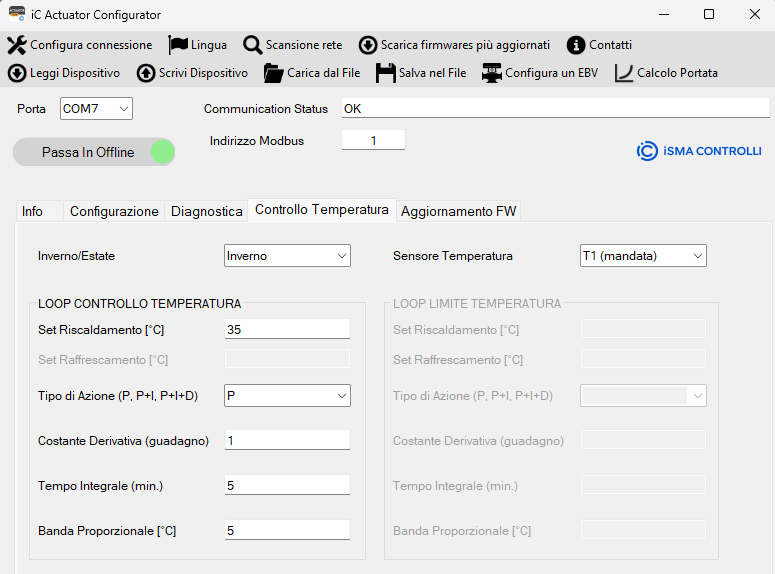Click the limit loop Set Raffrescamento field
Image resolution: width=775 pixels, height=574 pixels.
(643, 359)
